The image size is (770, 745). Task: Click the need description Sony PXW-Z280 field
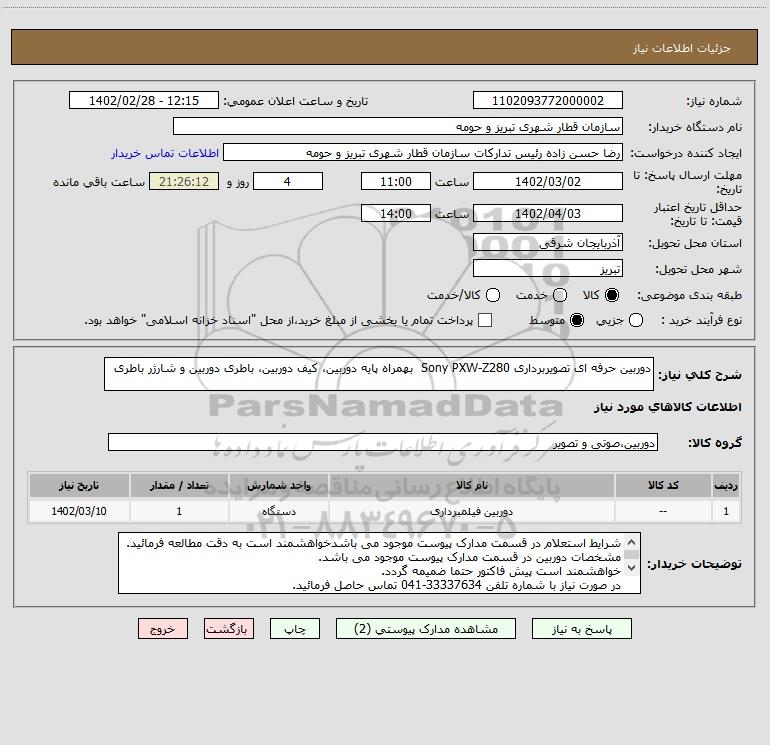[379, 374]
